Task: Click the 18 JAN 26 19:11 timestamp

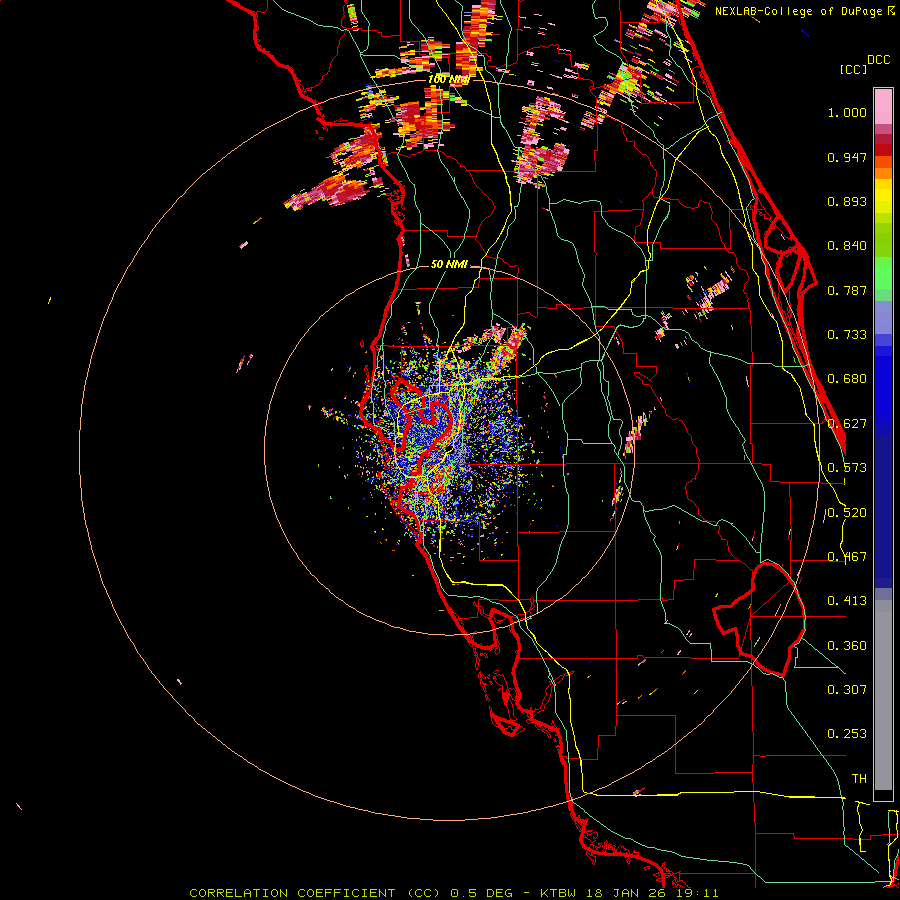Action: tap(652, 893)
